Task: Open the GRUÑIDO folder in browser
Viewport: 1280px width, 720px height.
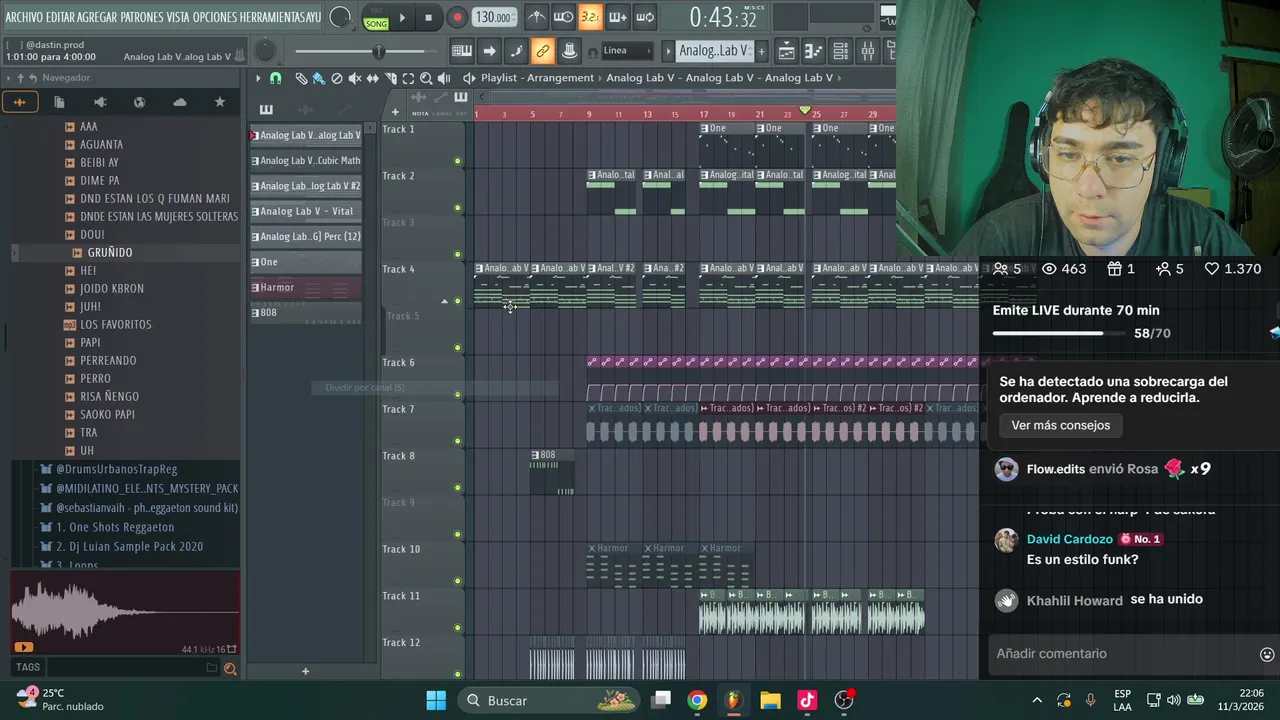Action: coord(110,252)
